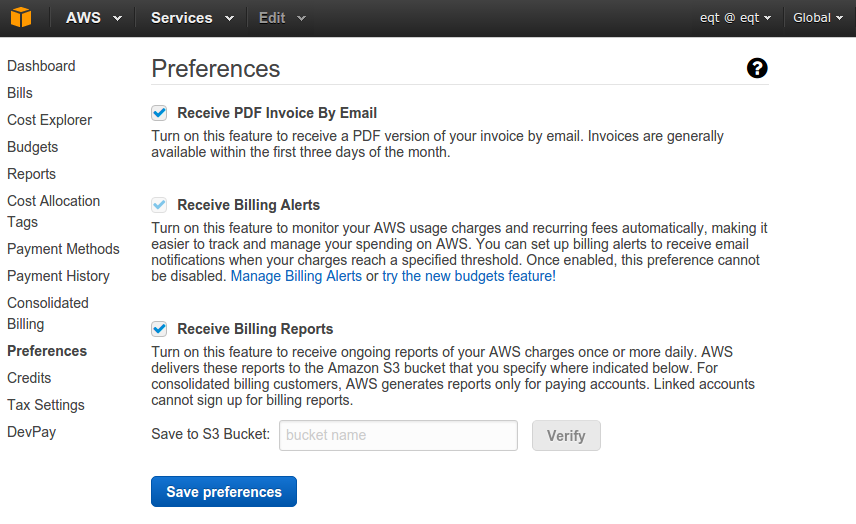Open try the new budgets feature link
The image size is (856, 524).
click(x=469, y=276)
